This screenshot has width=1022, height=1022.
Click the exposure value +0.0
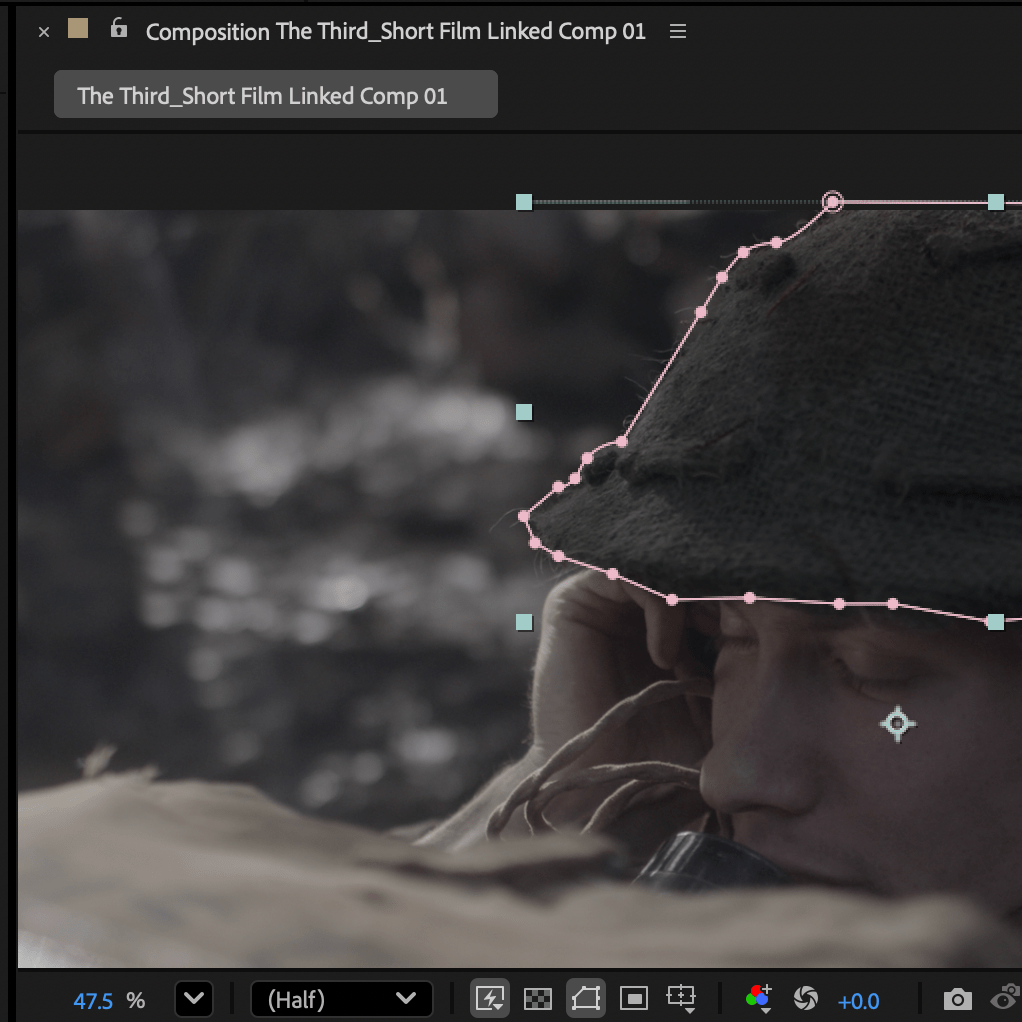(x=858, y=1000)
